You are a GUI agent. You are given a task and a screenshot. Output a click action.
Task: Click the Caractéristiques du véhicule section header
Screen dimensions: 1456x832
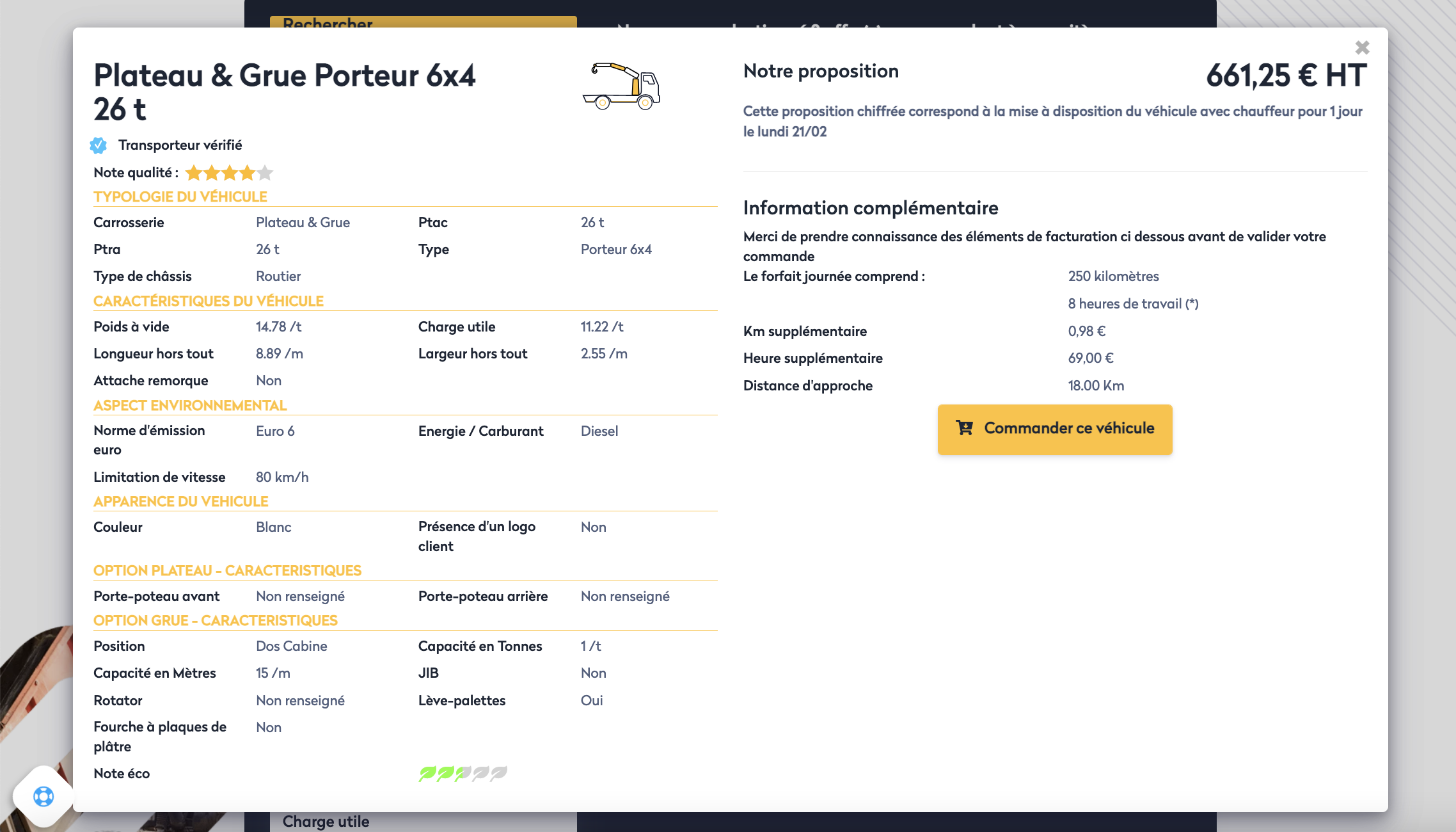click(209, 301)
